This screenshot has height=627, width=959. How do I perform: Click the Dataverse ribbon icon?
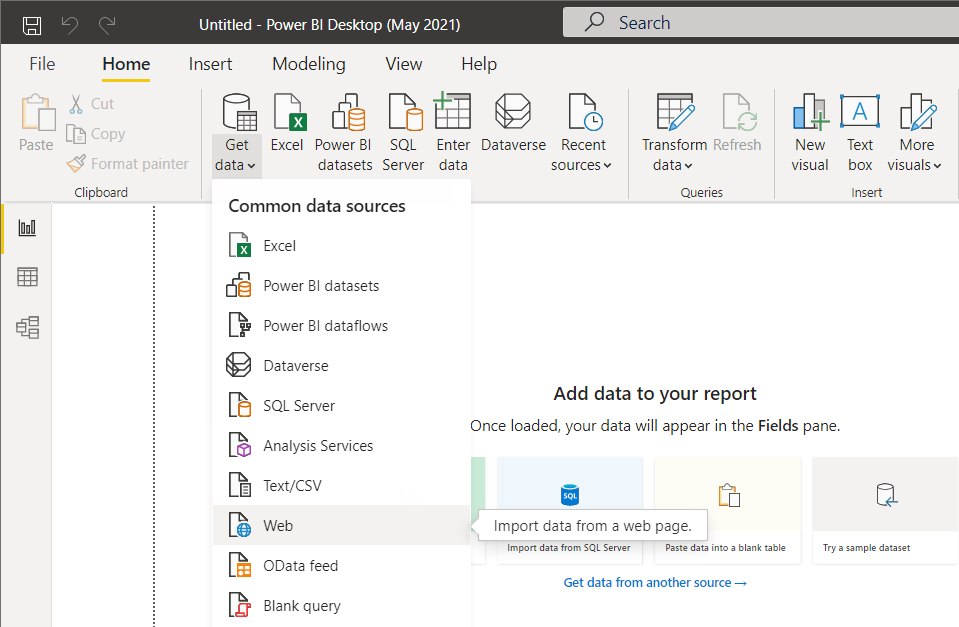513,111
